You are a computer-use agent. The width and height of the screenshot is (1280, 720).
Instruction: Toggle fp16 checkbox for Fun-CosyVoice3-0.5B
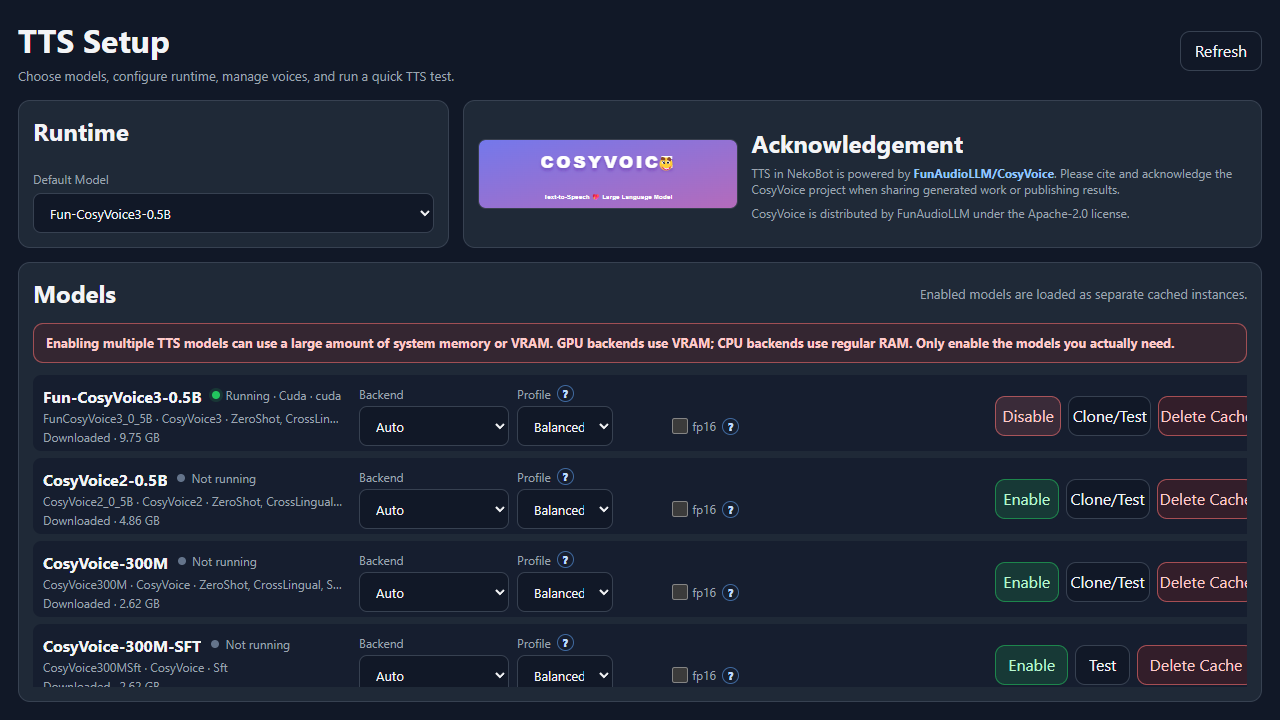click(680, 427)
